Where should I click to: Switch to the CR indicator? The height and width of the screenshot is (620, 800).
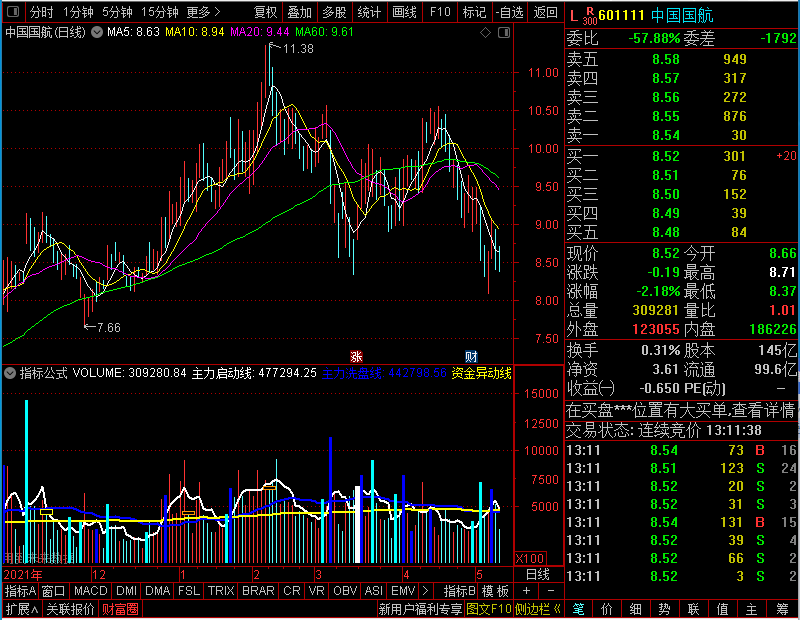(292, 591)
